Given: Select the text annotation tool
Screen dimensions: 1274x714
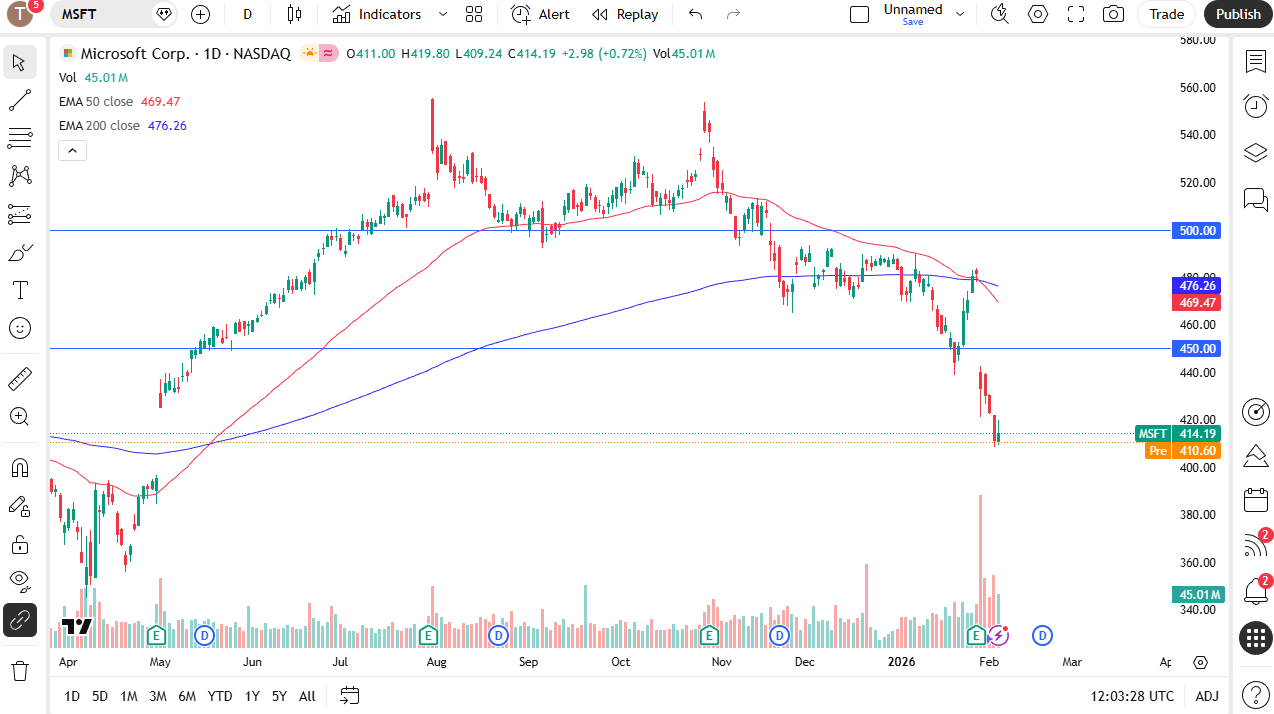Looking at the screenshot, I should pos(19,290).
